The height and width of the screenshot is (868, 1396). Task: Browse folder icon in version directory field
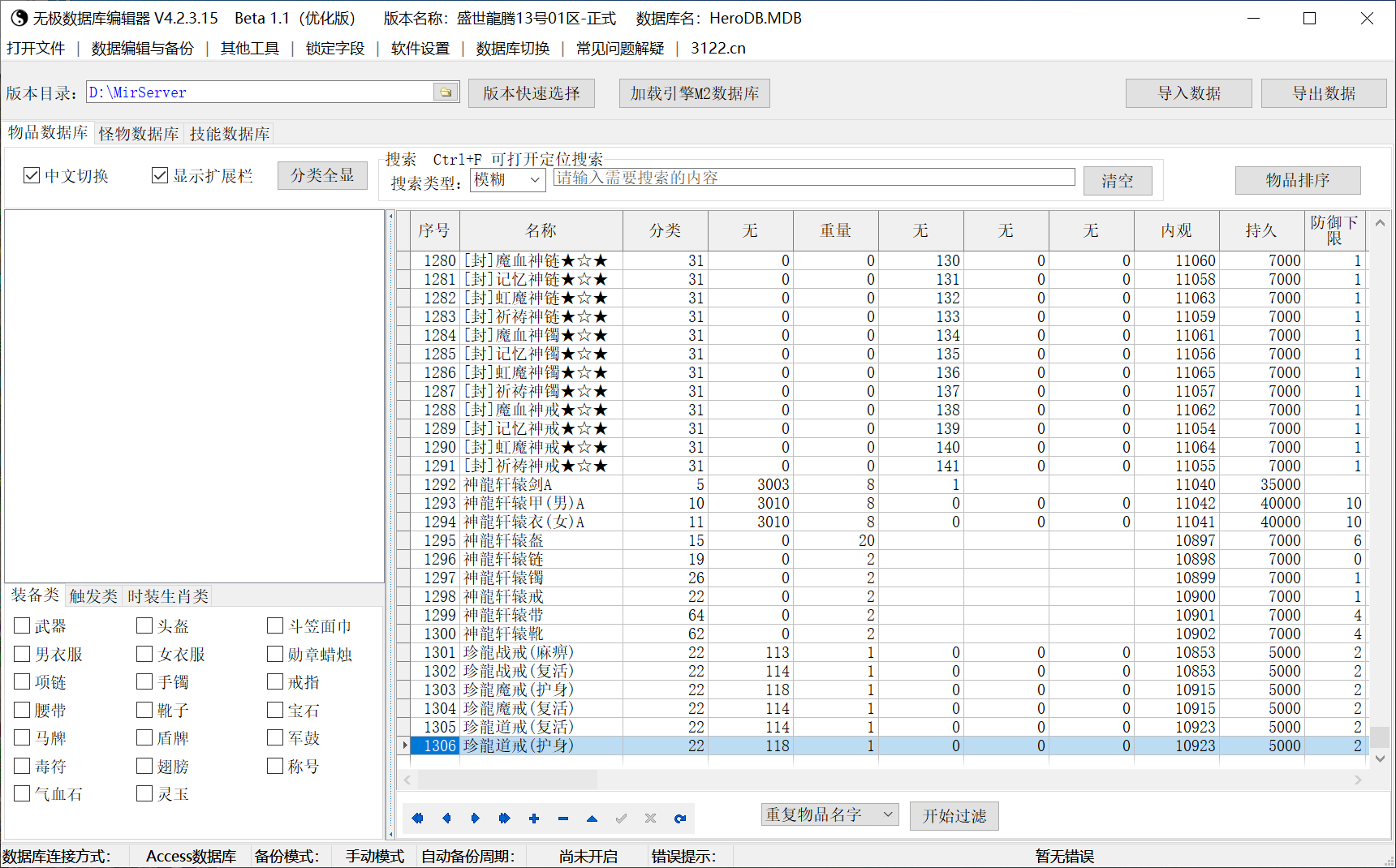(446, 92)
